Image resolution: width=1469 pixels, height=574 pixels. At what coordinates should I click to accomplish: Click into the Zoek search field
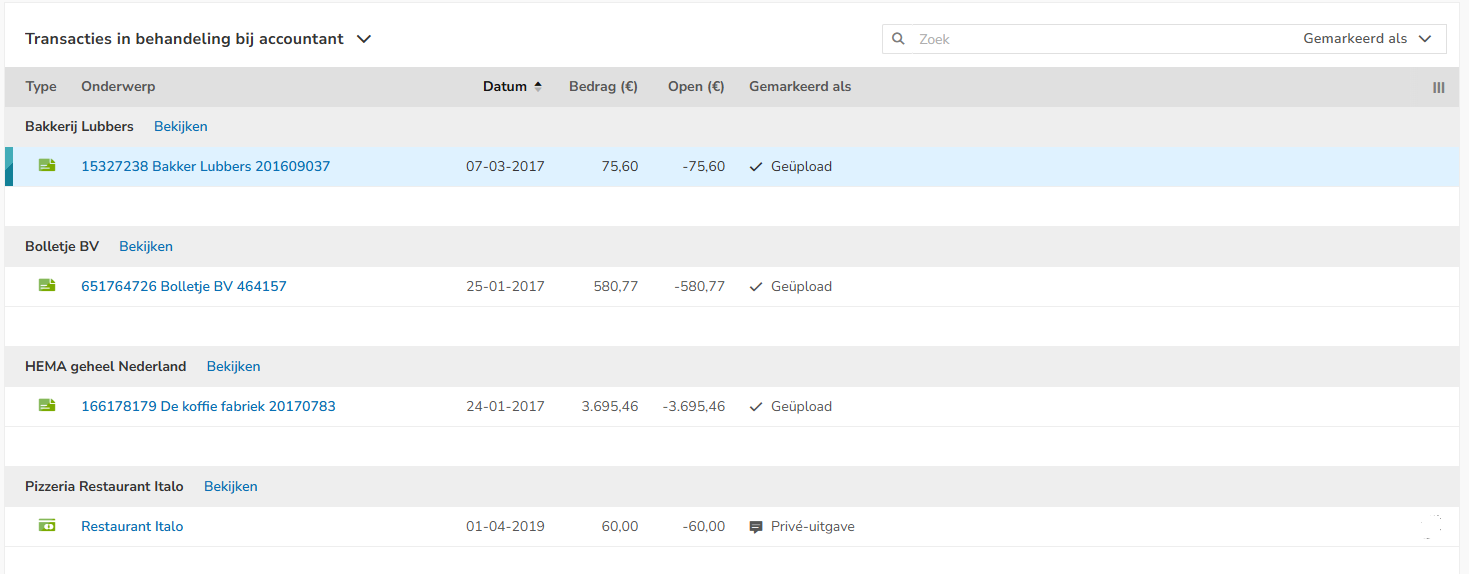point(1100,39)
